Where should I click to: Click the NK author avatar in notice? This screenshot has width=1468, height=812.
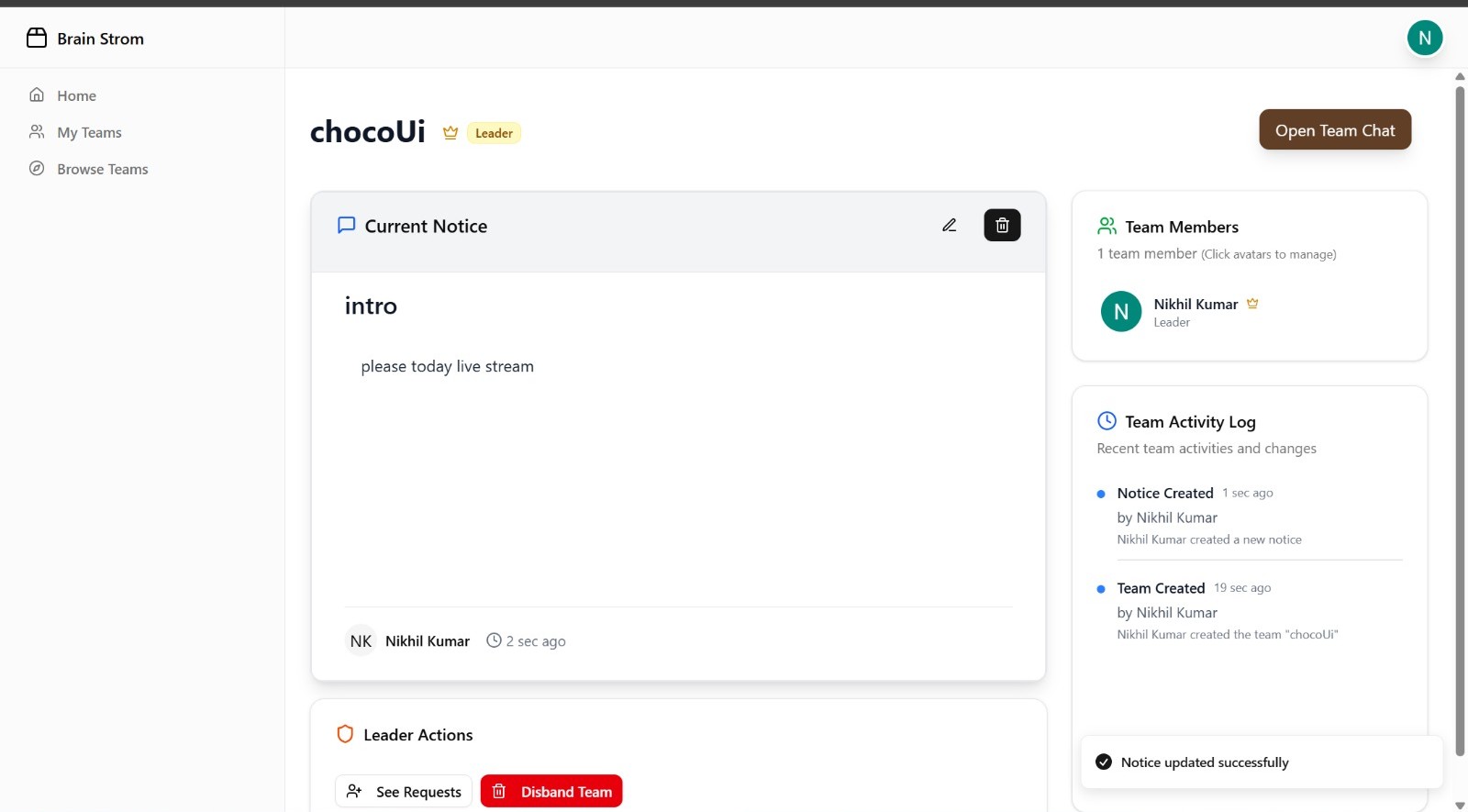tap(361, 641)
